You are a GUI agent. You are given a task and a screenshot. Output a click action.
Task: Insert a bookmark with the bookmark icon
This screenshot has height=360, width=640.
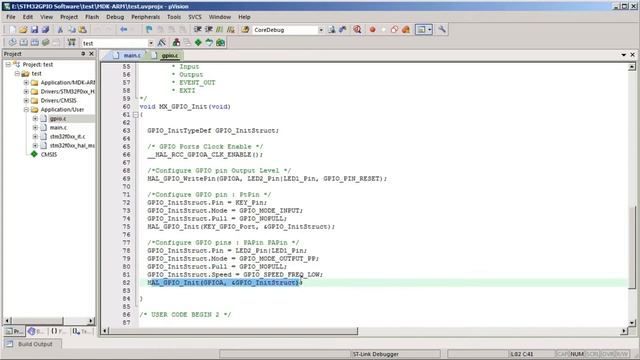click(x=149, y=30)
